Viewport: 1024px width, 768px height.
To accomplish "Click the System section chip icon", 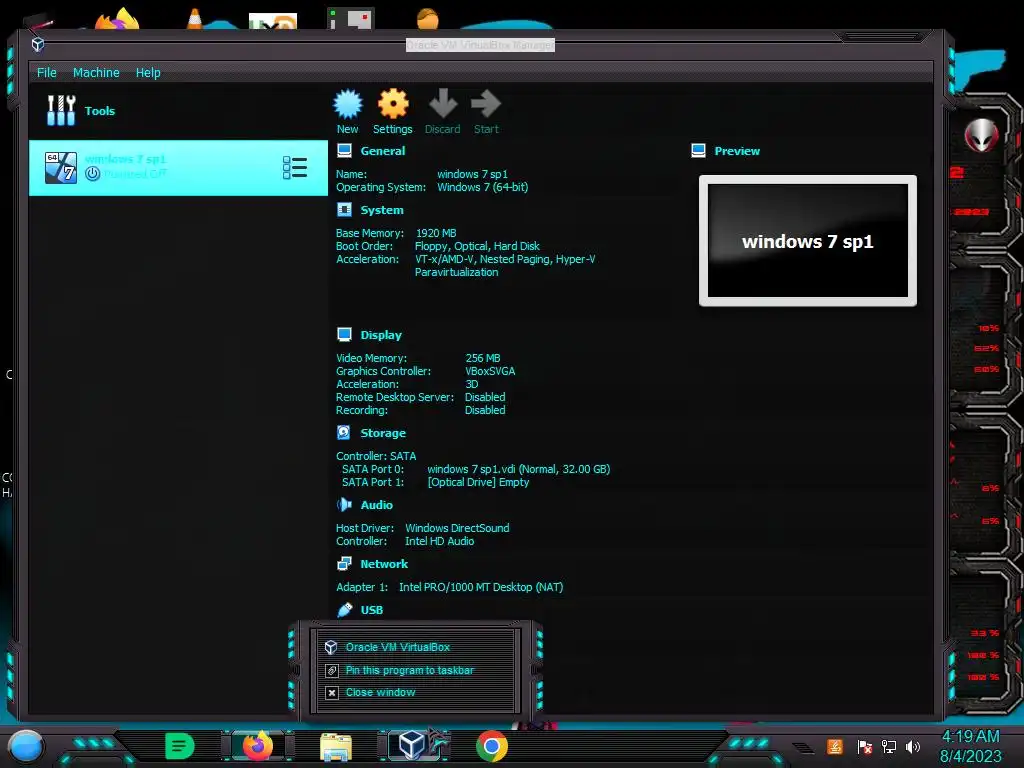I will (344, 210).
